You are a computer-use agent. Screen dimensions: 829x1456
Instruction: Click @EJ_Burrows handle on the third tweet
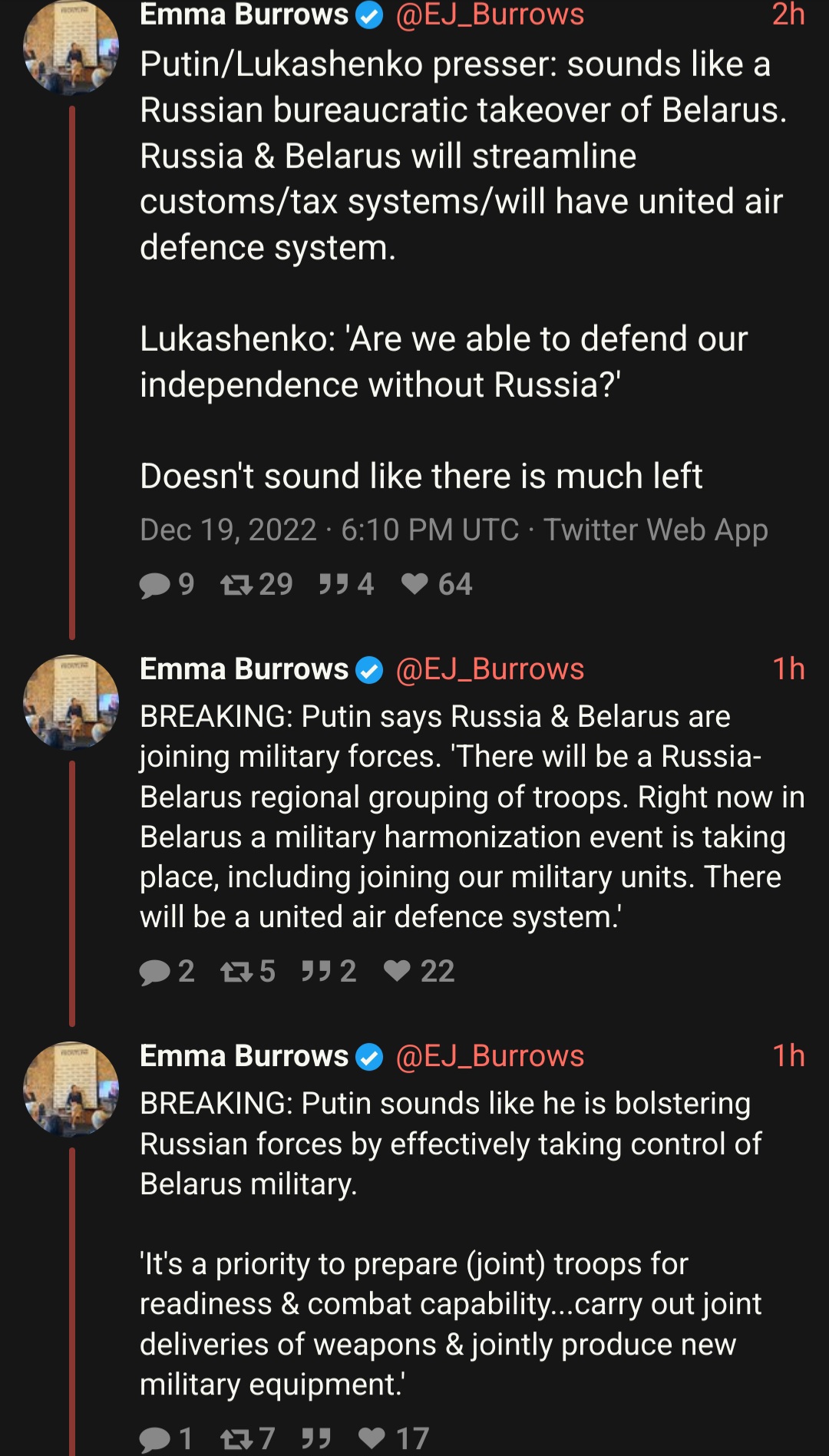490,1056
